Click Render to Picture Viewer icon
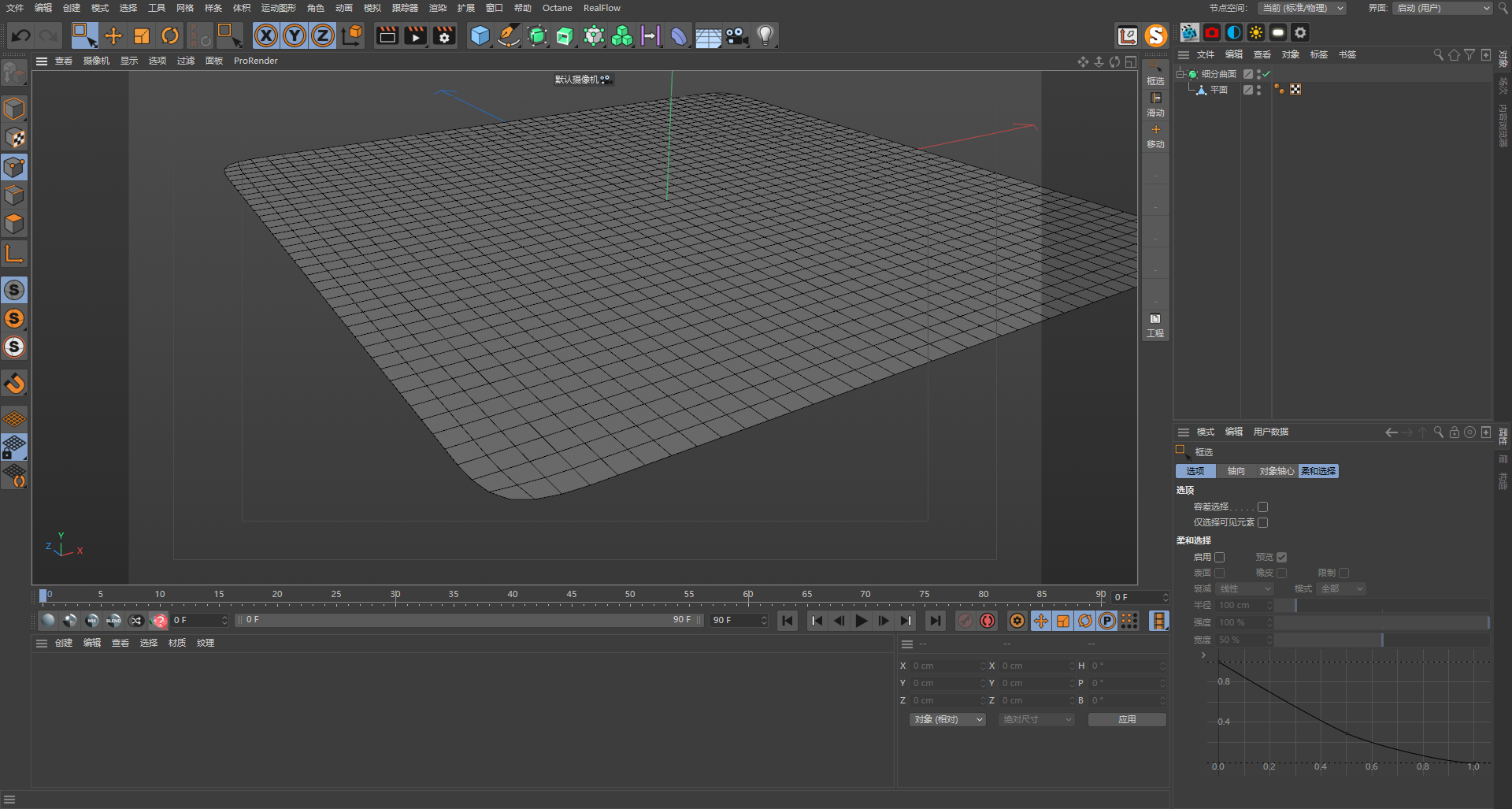 tap(415, 35)
